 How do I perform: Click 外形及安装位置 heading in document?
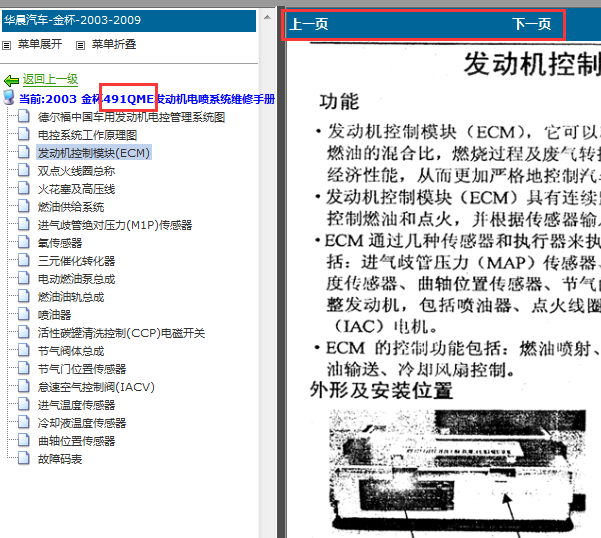[381, 391]
